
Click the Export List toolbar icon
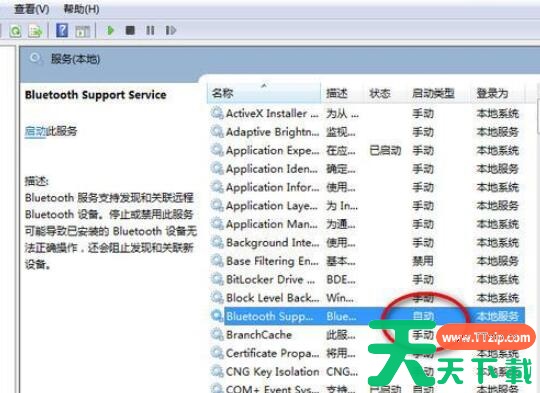(x=35, y=31)
